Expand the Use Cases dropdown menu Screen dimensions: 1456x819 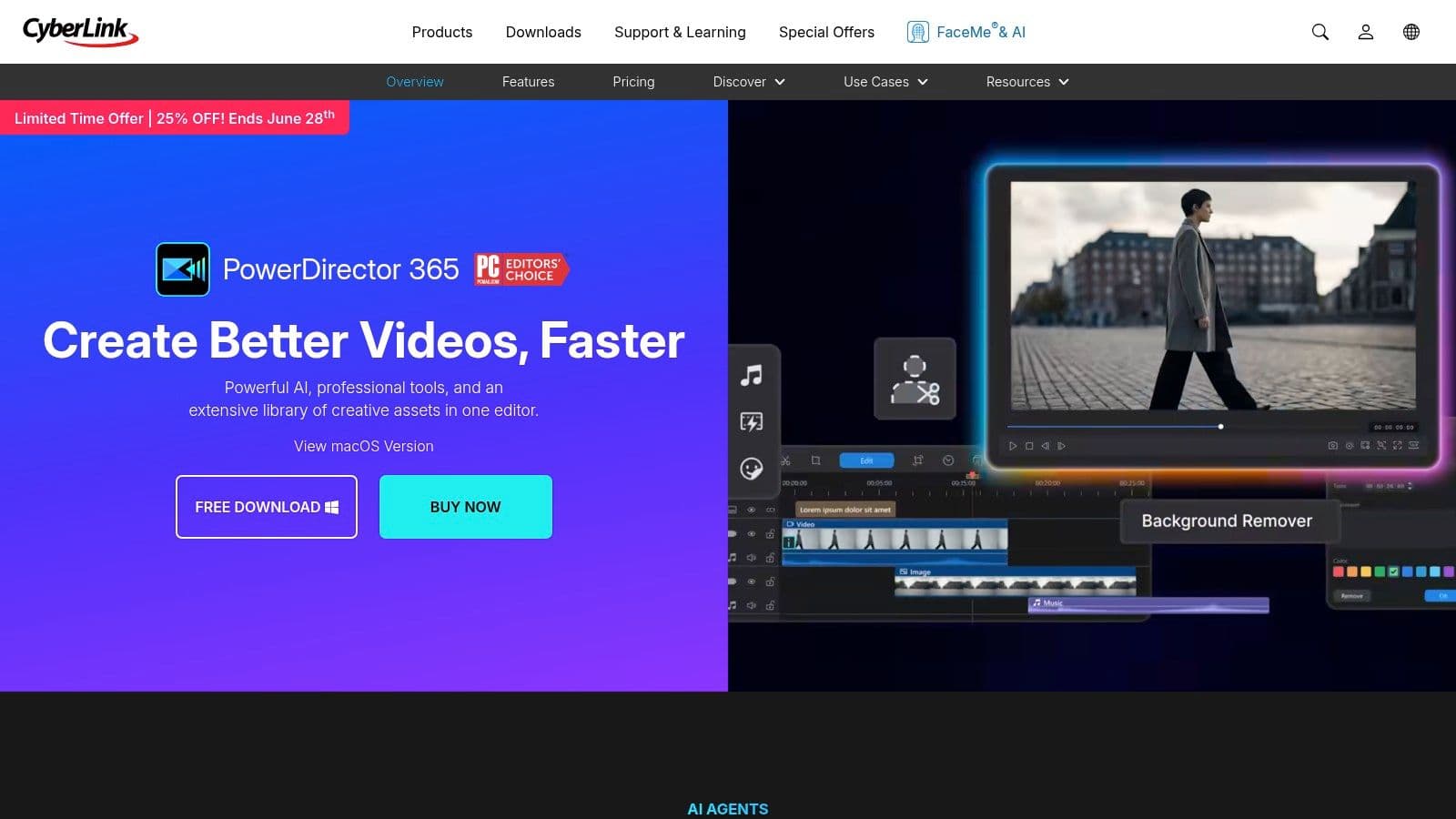[885, 82]
